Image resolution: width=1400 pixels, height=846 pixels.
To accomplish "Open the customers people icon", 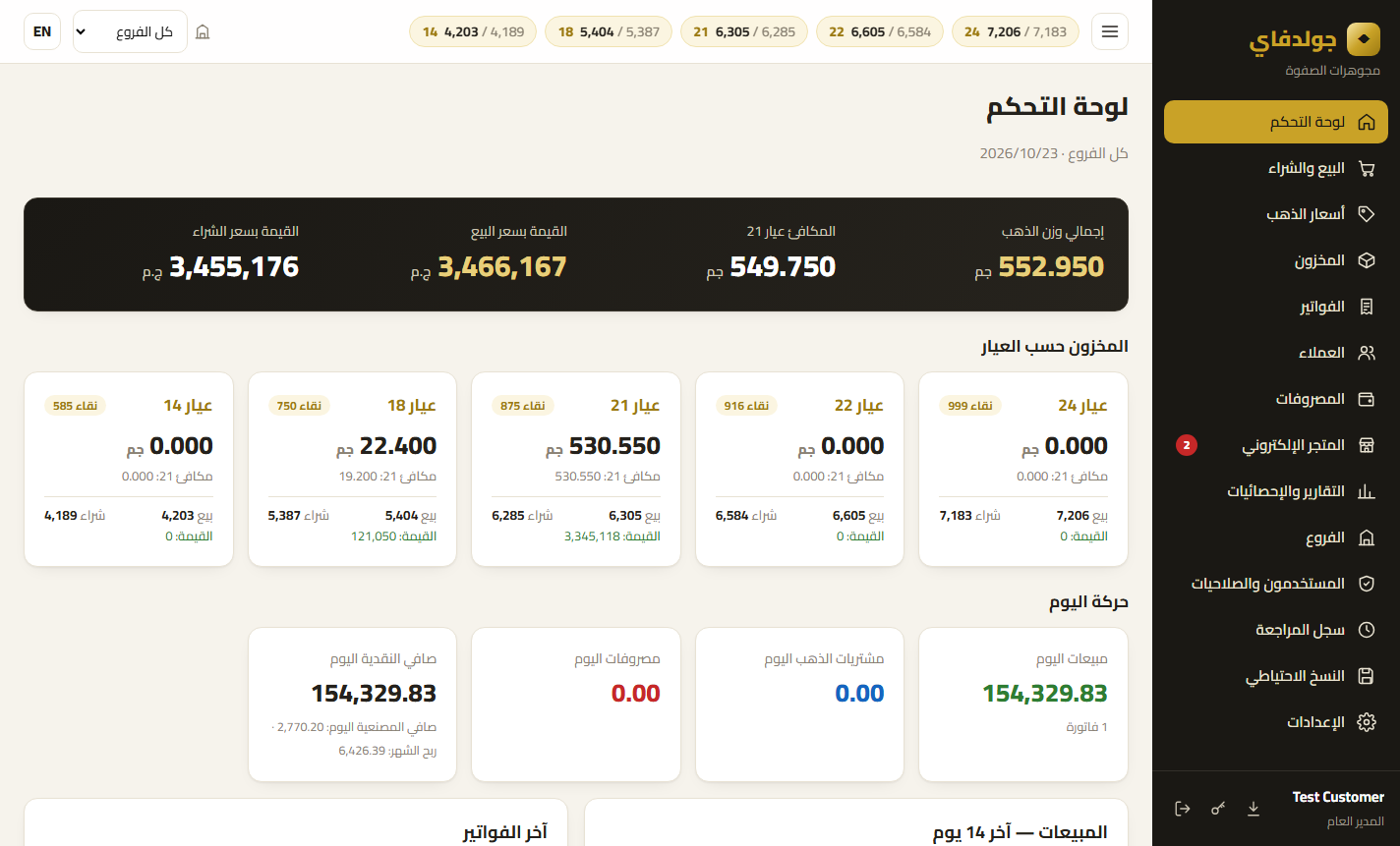I will (x=1366, y=353).
